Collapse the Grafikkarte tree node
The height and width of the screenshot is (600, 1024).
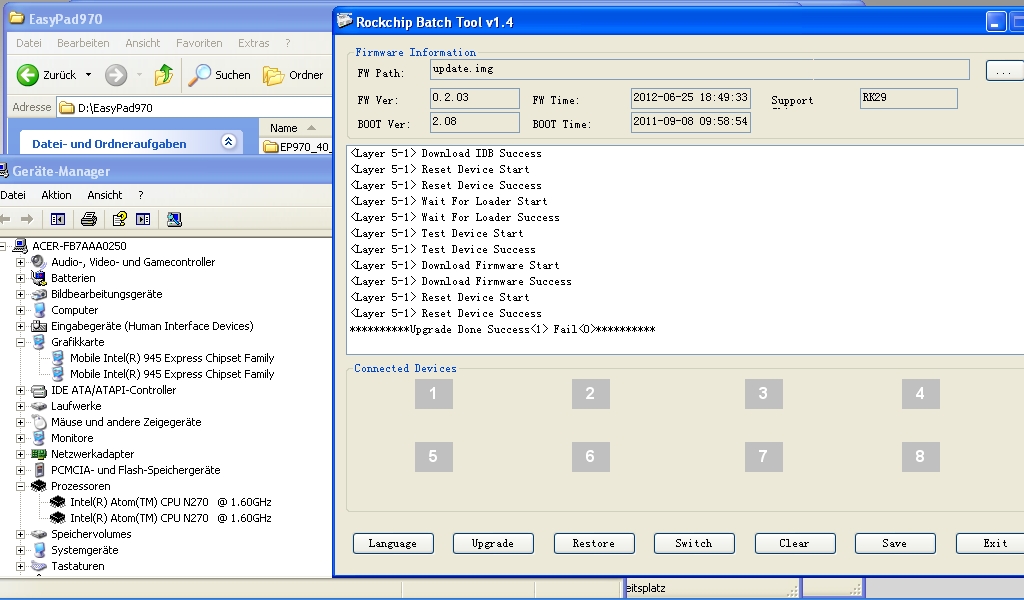(x=20, y=342)
